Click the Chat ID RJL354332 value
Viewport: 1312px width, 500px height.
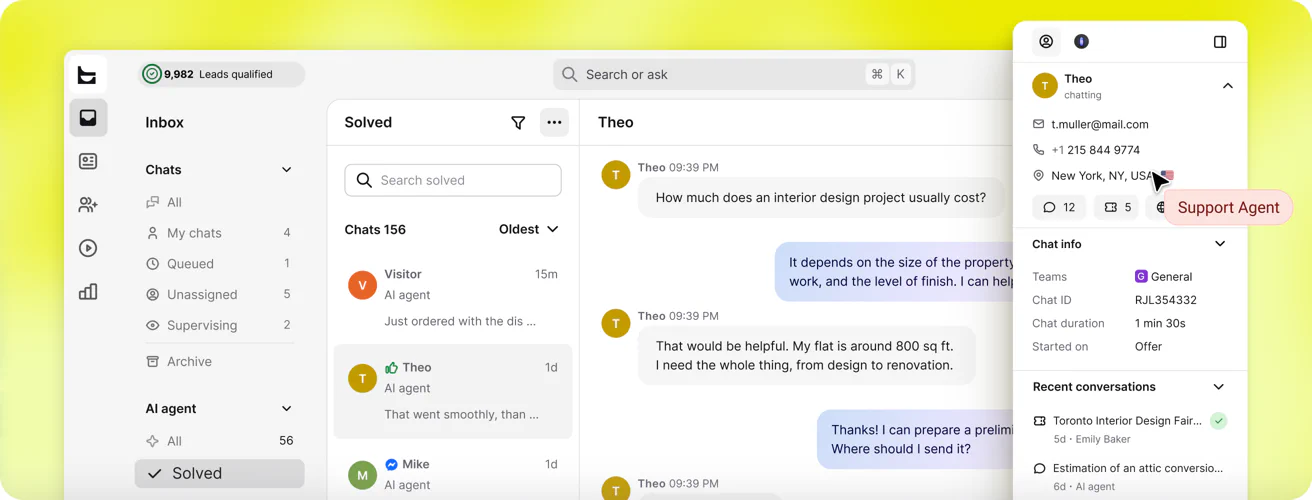coord(1166,300)
